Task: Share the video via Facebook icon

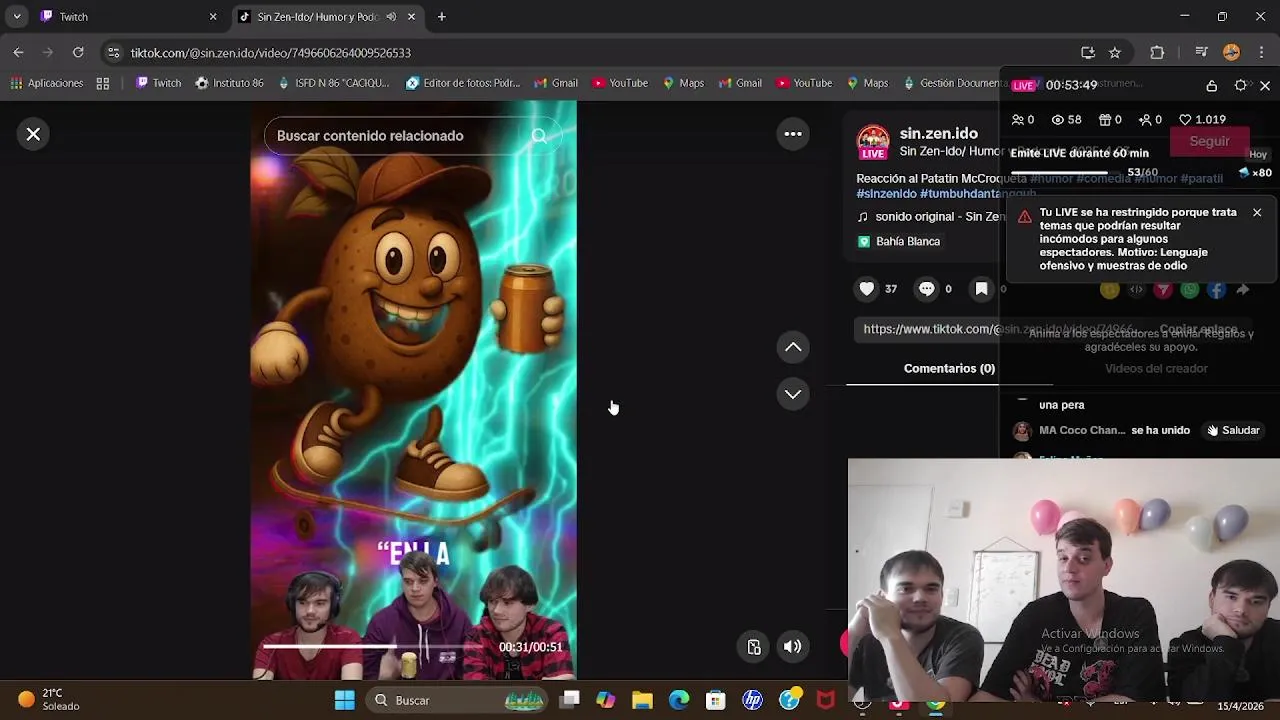Action: [x=1216, y=290]
